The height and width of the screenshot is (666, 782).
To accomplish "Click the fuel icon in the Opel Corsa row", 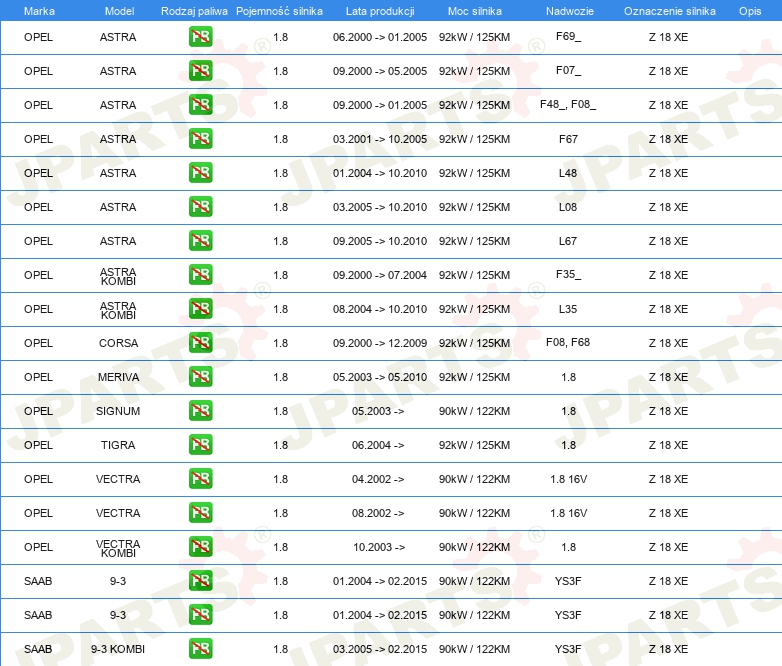I will (x=200, y=342).
